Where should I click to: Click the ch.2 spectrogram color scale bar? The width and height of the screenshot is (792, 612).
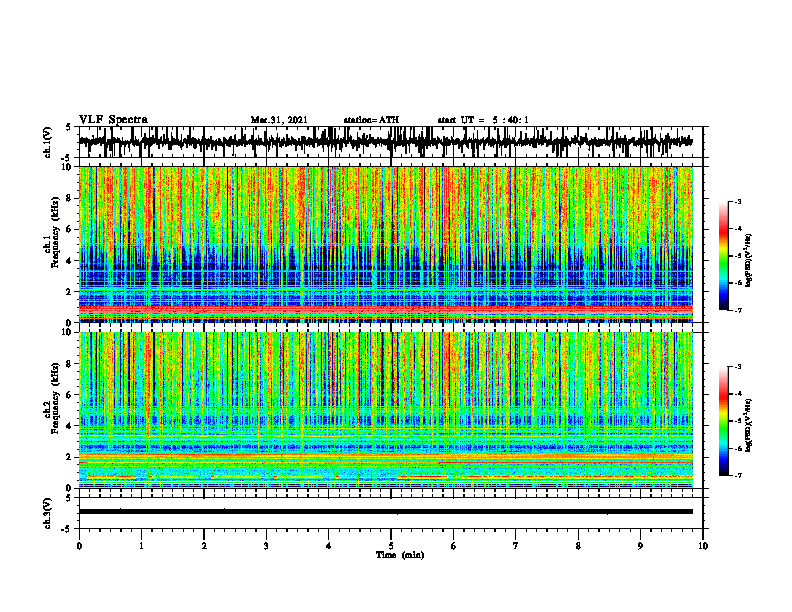coord(723,421)
